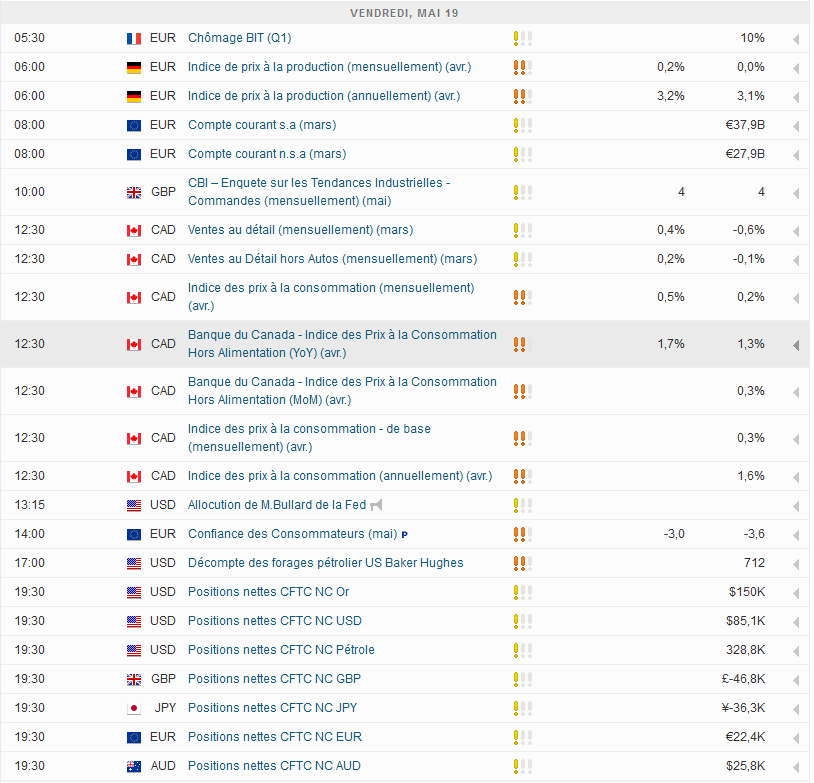Click the Japan flag on the CFTC NC JPY row
The height and width of the screenshot is (783, 814).
134,708
